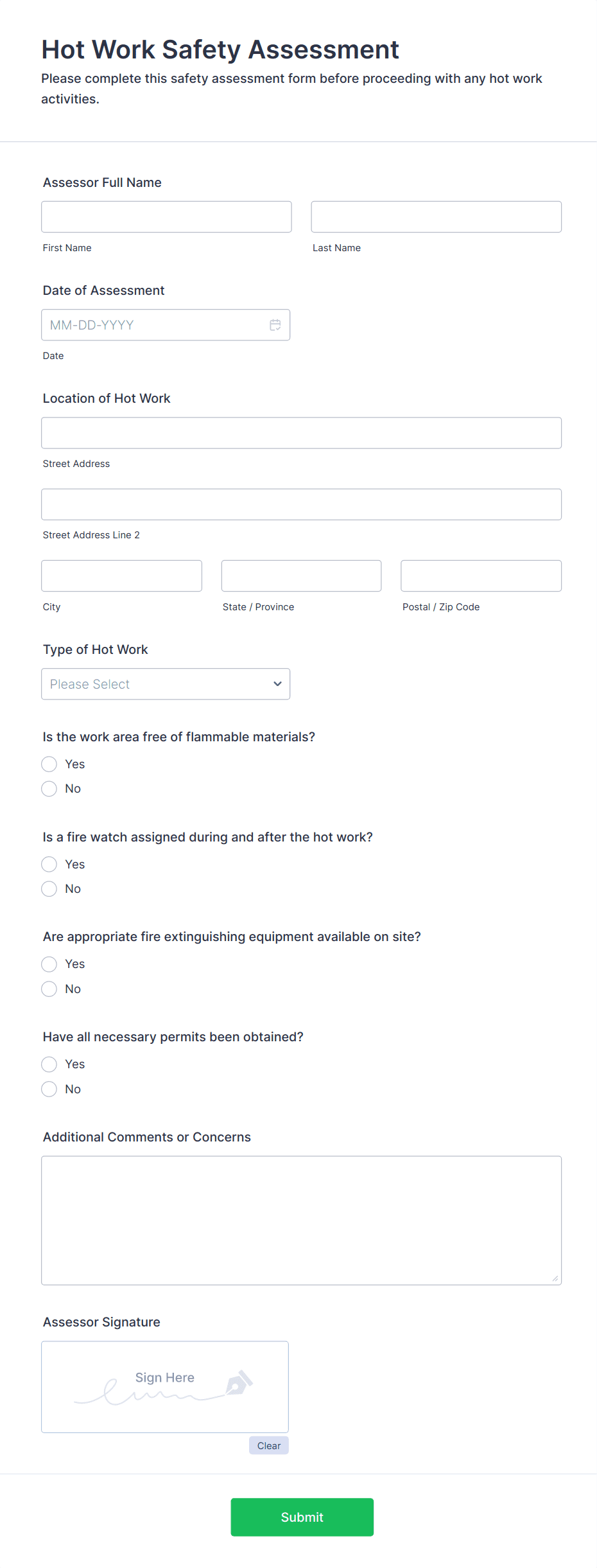Select No for fire watch assigned

pos(49,888)
